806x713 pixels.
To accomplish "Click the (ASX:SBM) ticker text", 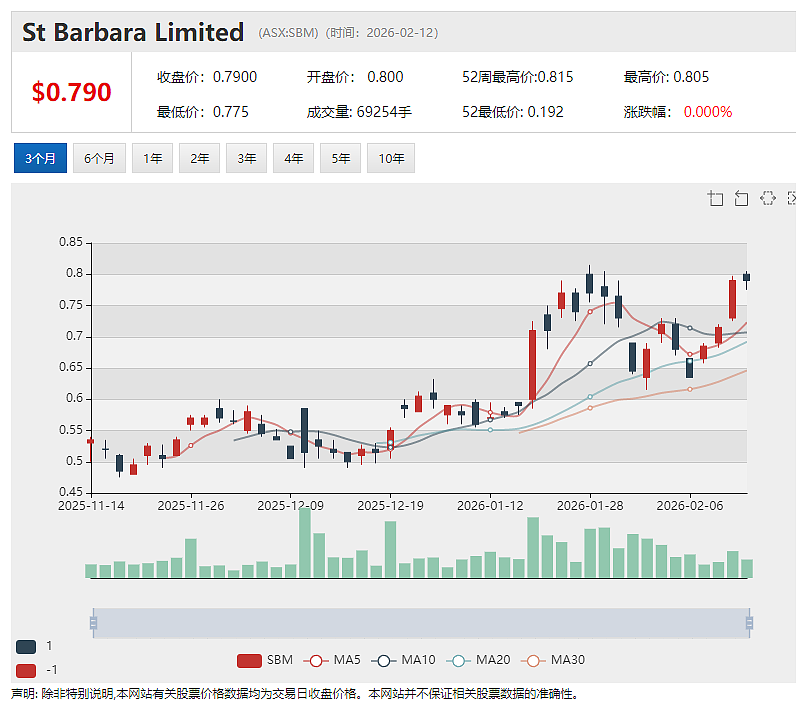I will coord(288,33).
